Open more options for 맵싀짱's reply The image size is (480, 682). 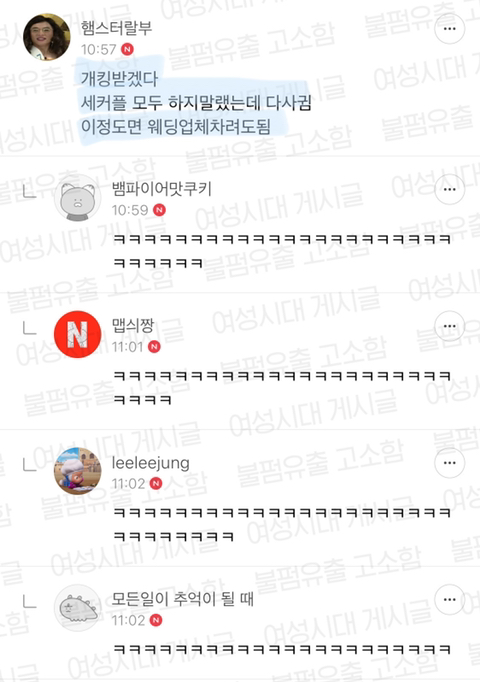pyautogui.click(x=450, y=326)
